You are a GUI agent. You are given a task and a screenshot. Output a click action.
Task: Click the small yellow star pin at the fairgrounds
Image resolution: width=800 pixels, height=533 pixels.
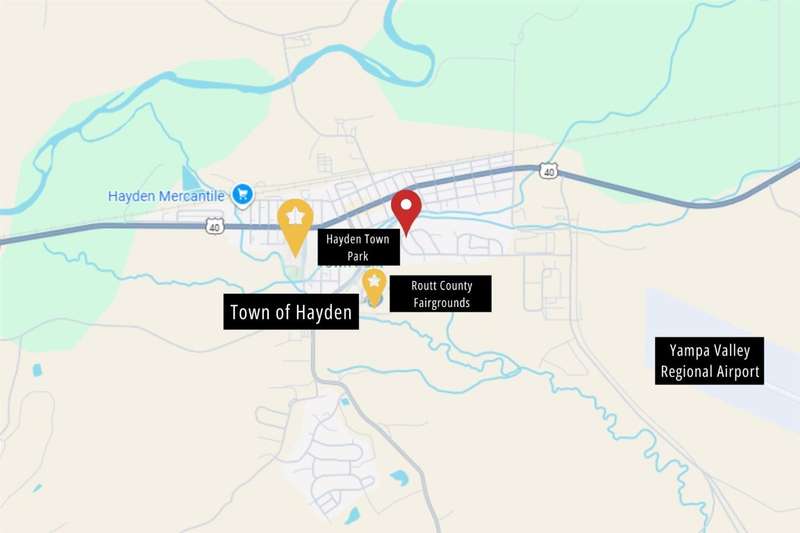374,287
